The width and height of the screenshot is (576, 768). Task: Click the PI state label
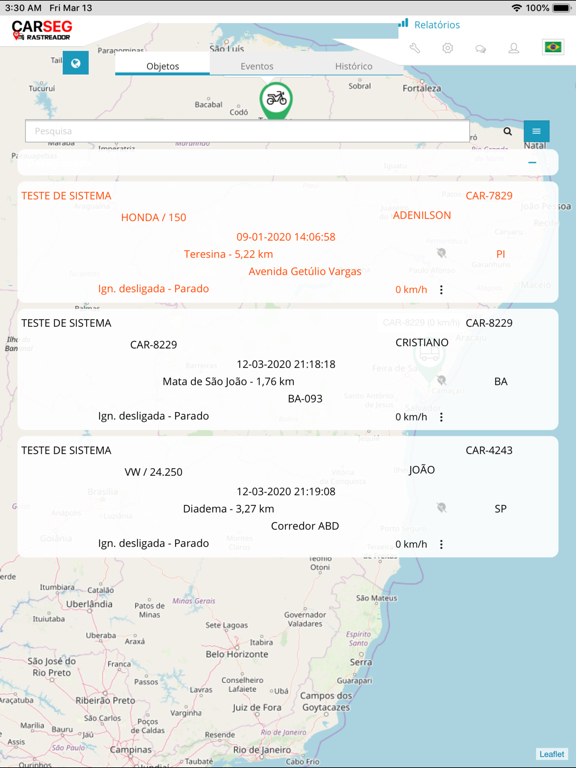(501, 254)
